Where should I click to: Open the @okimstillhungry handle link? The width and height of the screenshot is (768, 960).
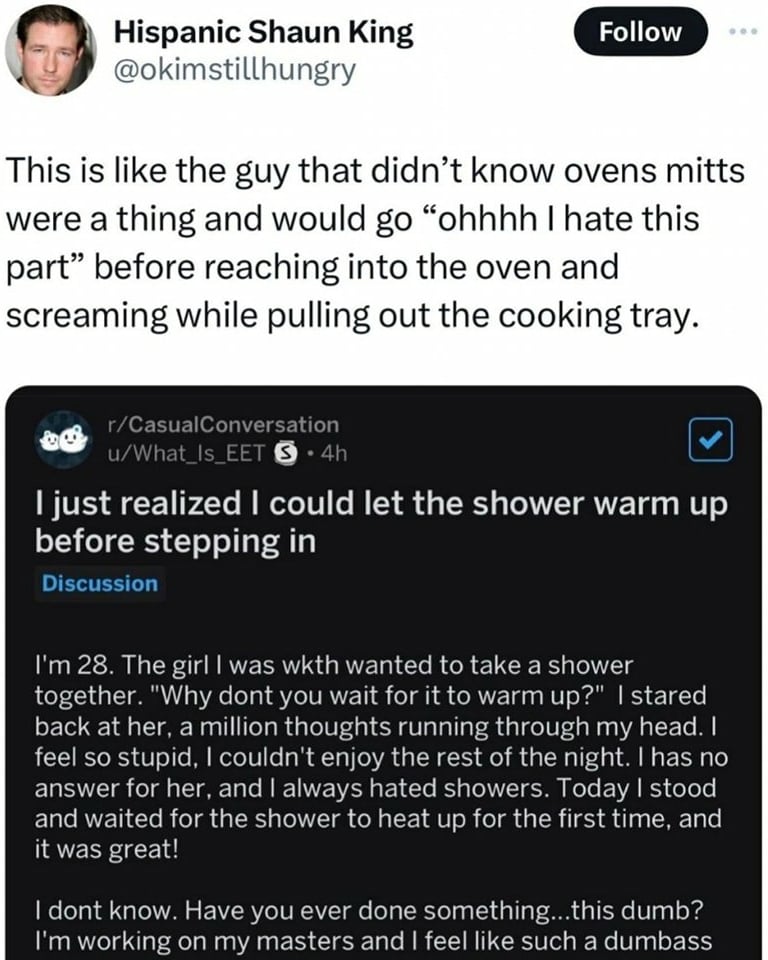pyautogui.click(x=236, y=71)
